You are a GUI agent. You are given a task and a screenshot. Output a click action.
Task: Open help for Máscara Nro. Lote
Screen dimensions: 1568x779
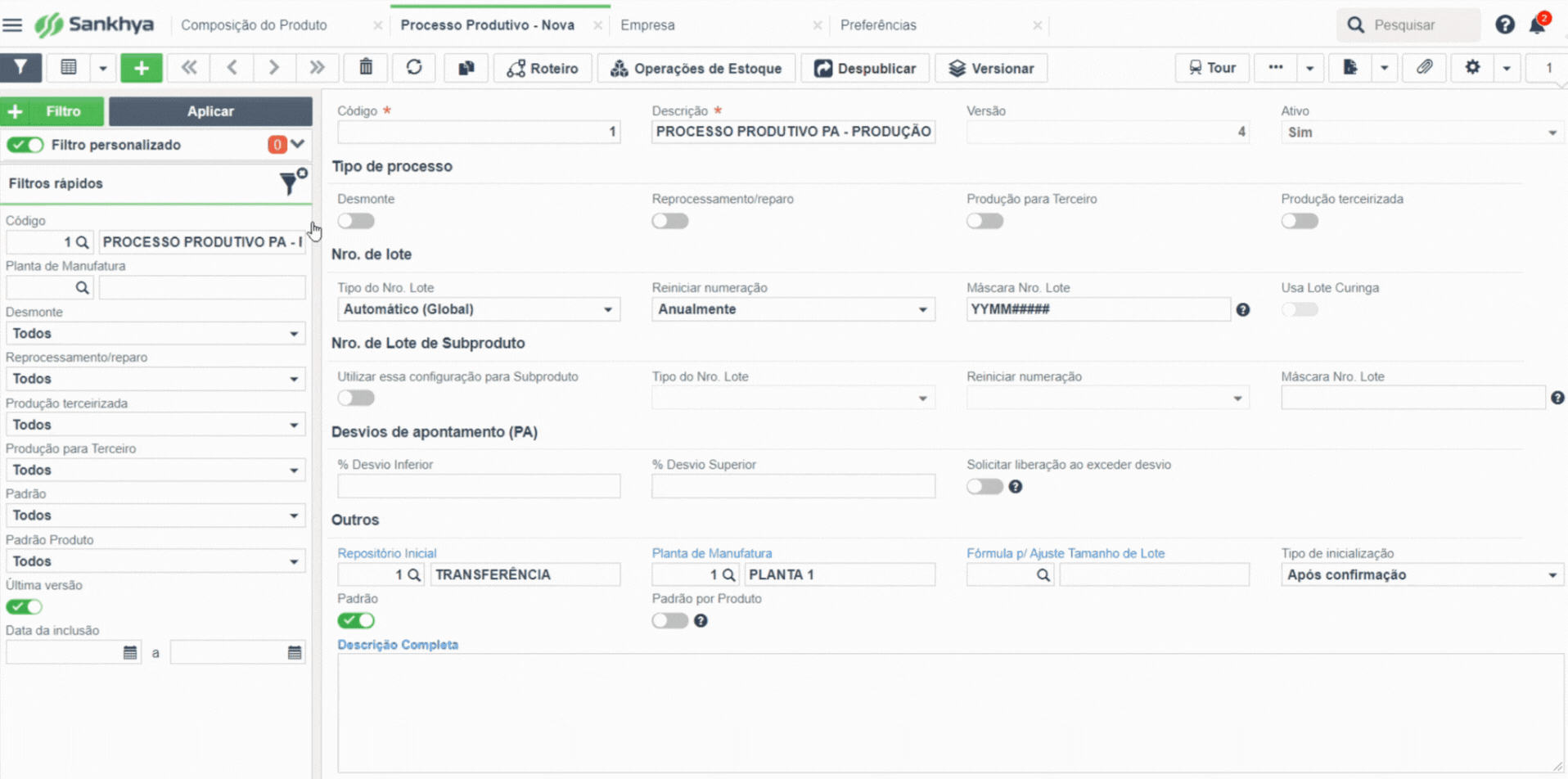coord(1242,310)
